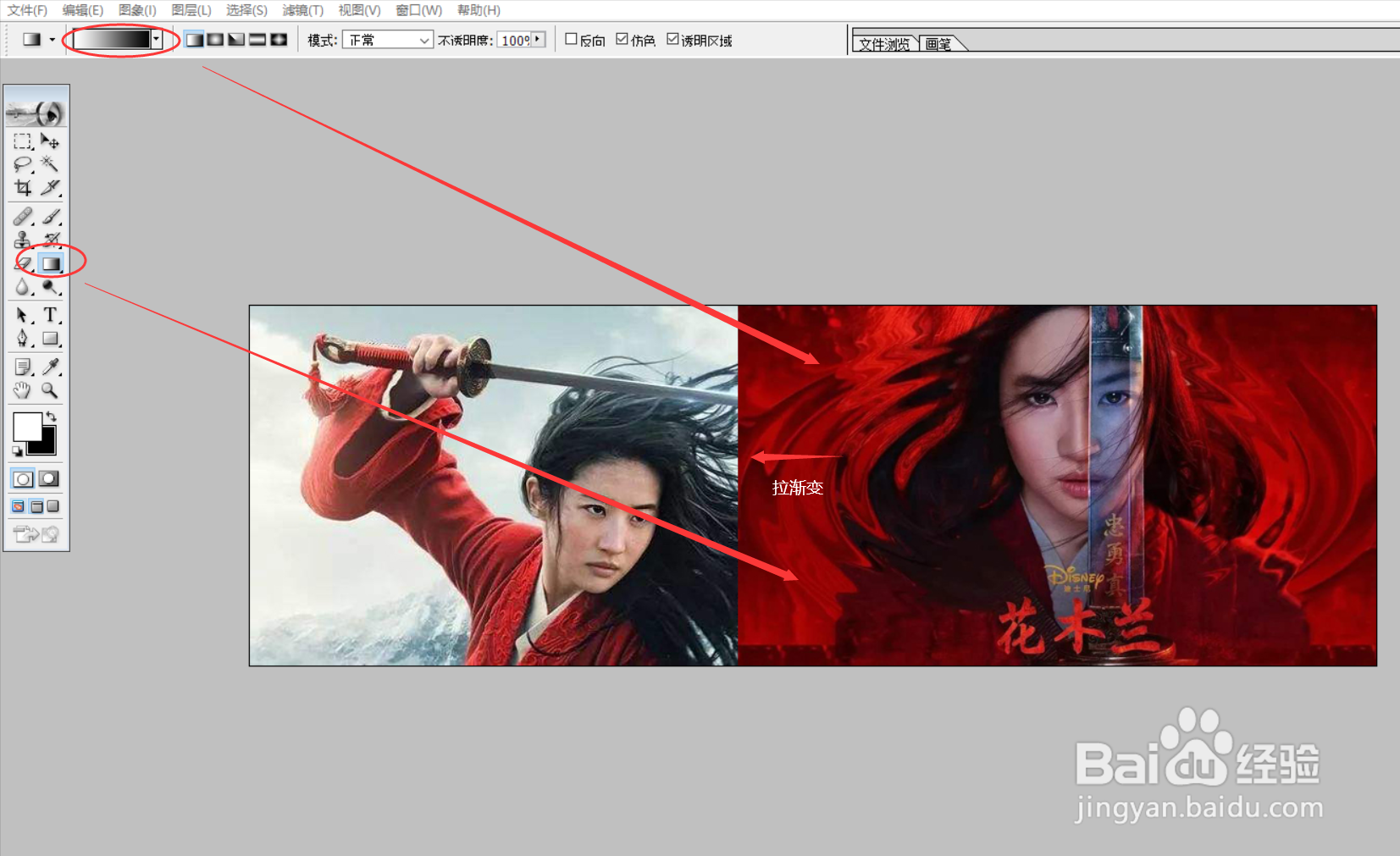Open the 图层(L) menu
Screen dimensions: 1400x856
pyautogui.click(x=191, y=10)
